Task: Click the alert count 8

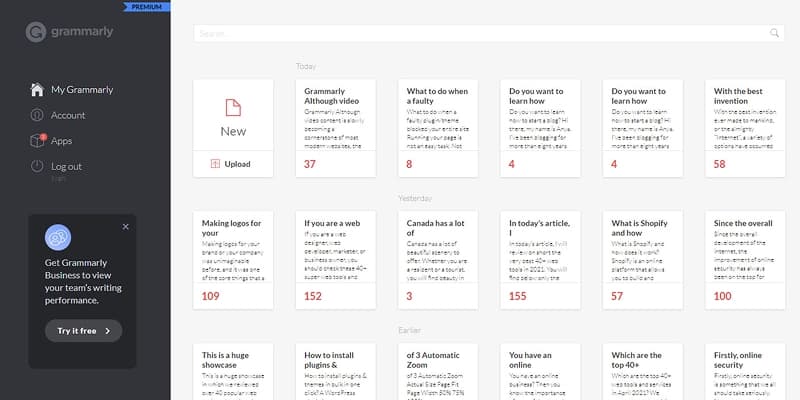Action: click(x=409, y=164)
